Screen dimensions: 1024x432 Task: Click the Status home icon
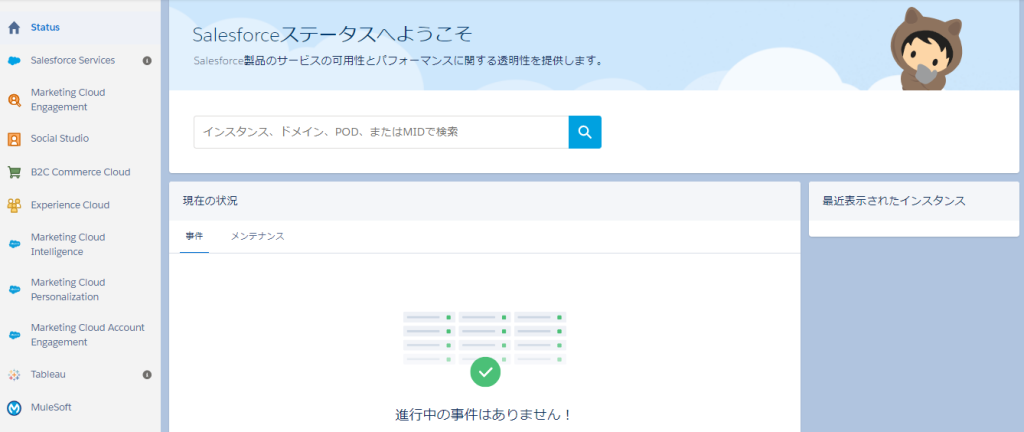[14, 28]
